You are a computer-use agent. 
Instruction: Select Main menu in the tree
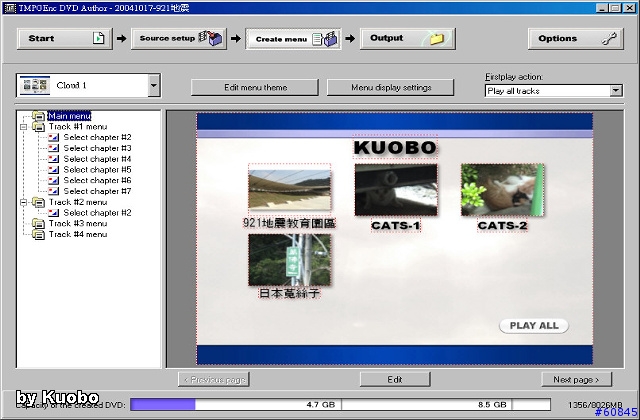point(69,116)
